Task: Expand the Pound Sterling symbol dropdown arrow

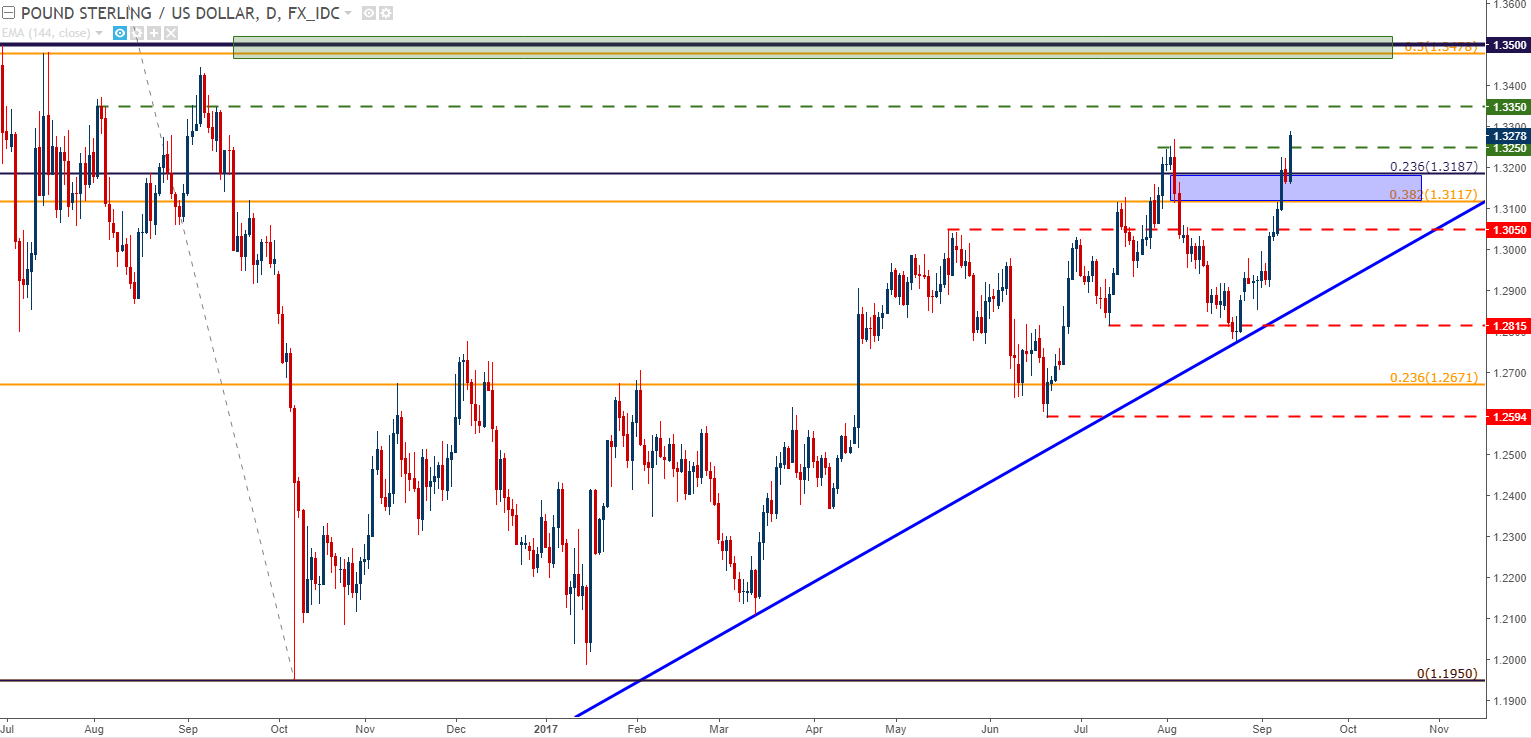Action: (x=348, y=13)
